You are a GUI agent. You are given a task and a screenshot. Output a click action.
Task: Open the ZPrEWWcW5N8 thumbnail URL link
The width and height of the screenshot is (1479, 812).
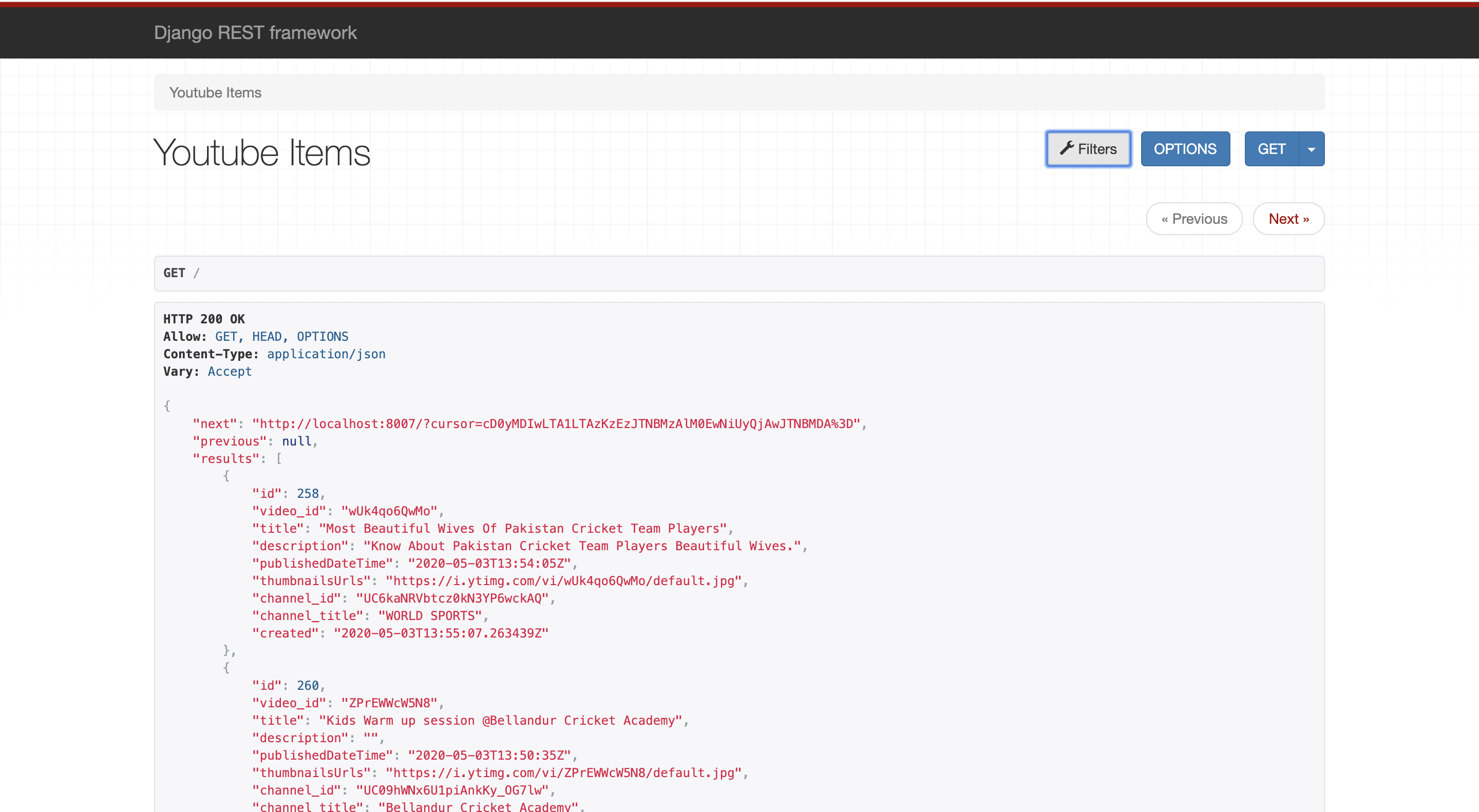(565, 772)
